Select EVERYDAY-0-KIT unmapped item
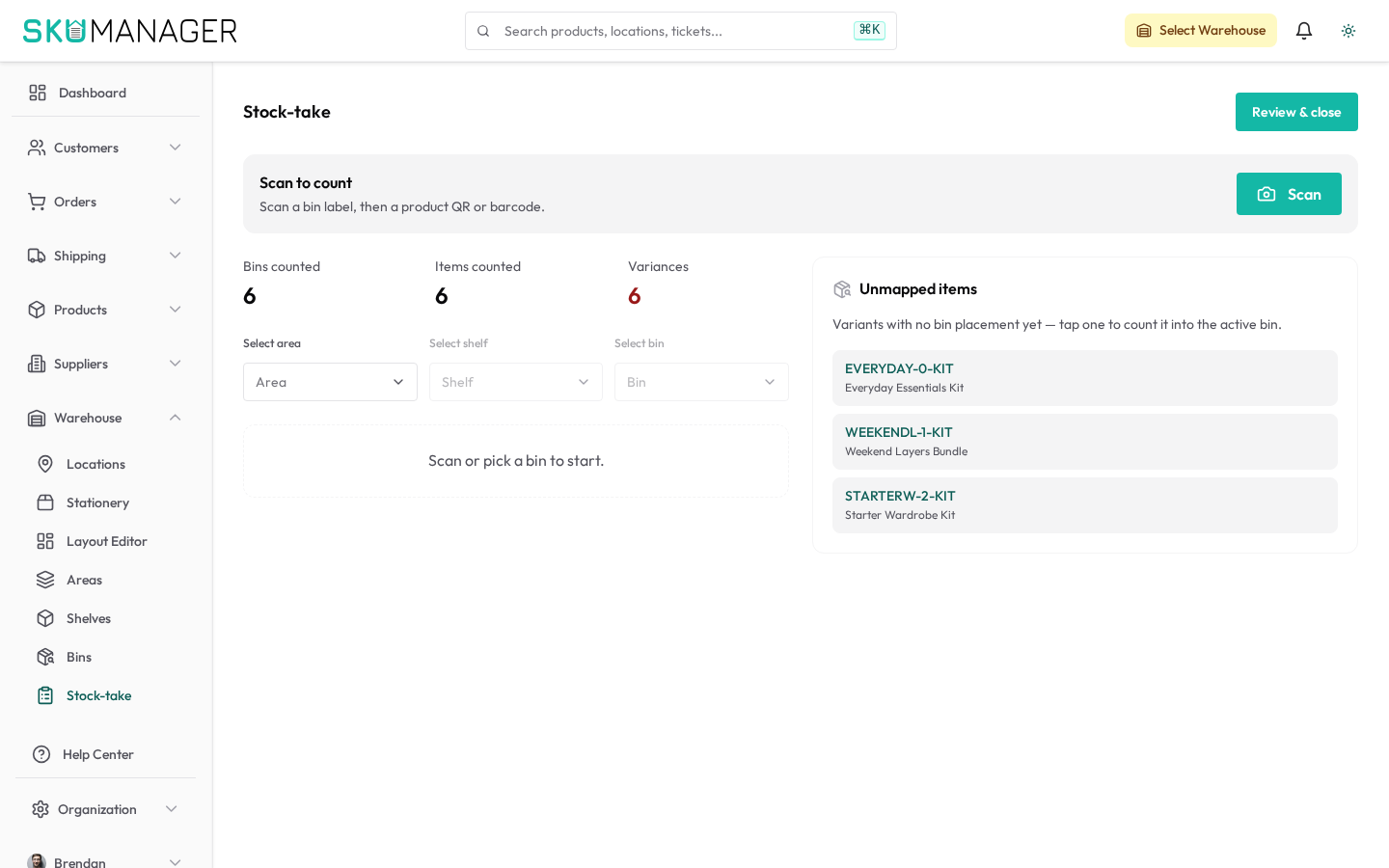Image resolution: width=1389 pixels, height=868 pixels. pos(1084,378)
